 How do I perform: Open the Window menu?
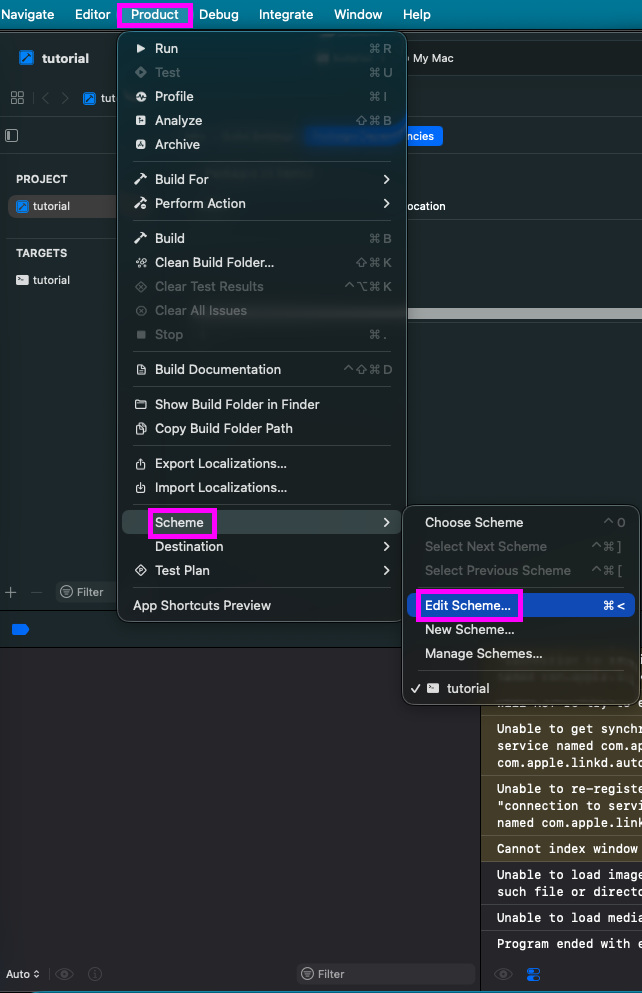click(358, 15)
